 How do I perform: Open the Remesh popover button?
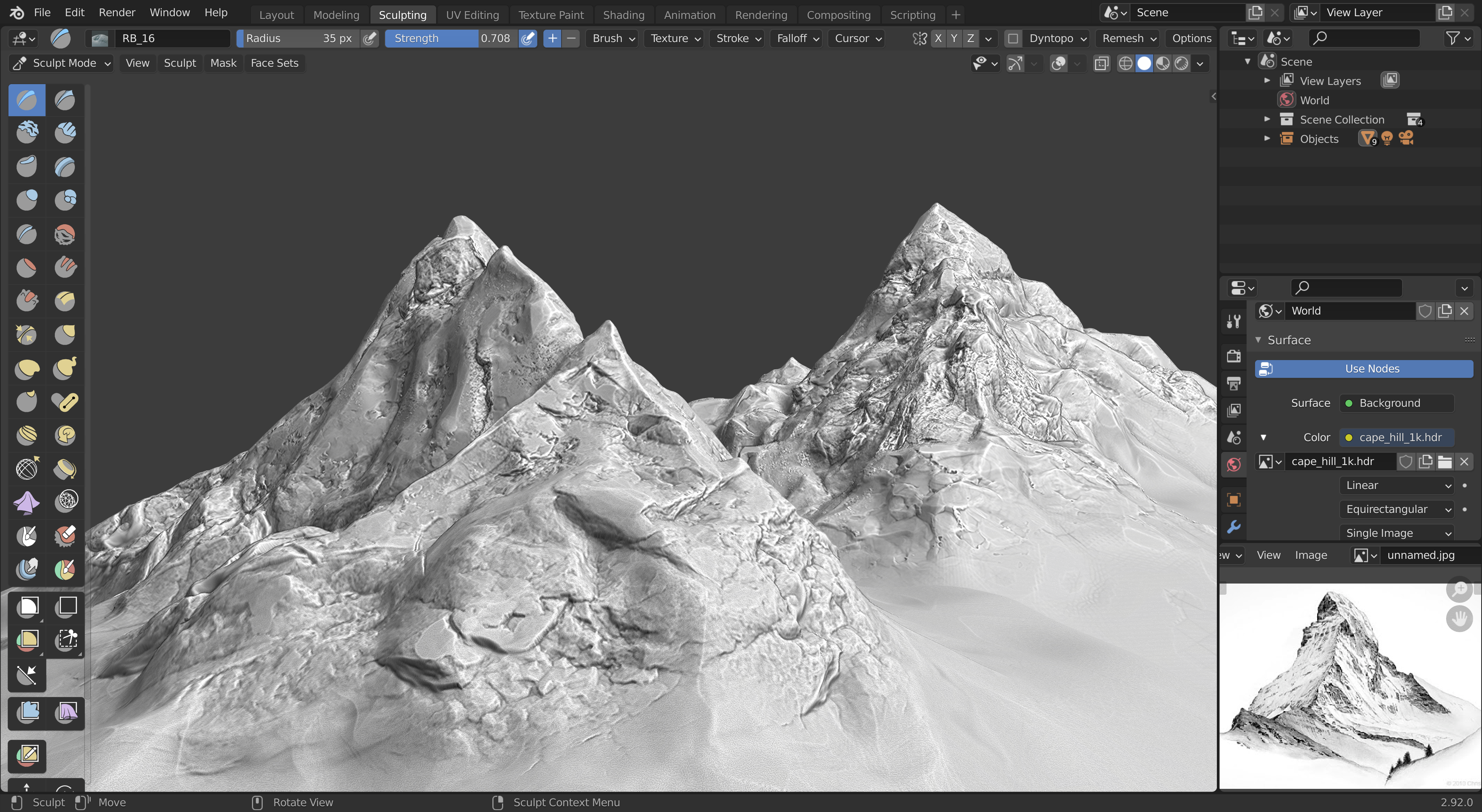coord(1128,39)
